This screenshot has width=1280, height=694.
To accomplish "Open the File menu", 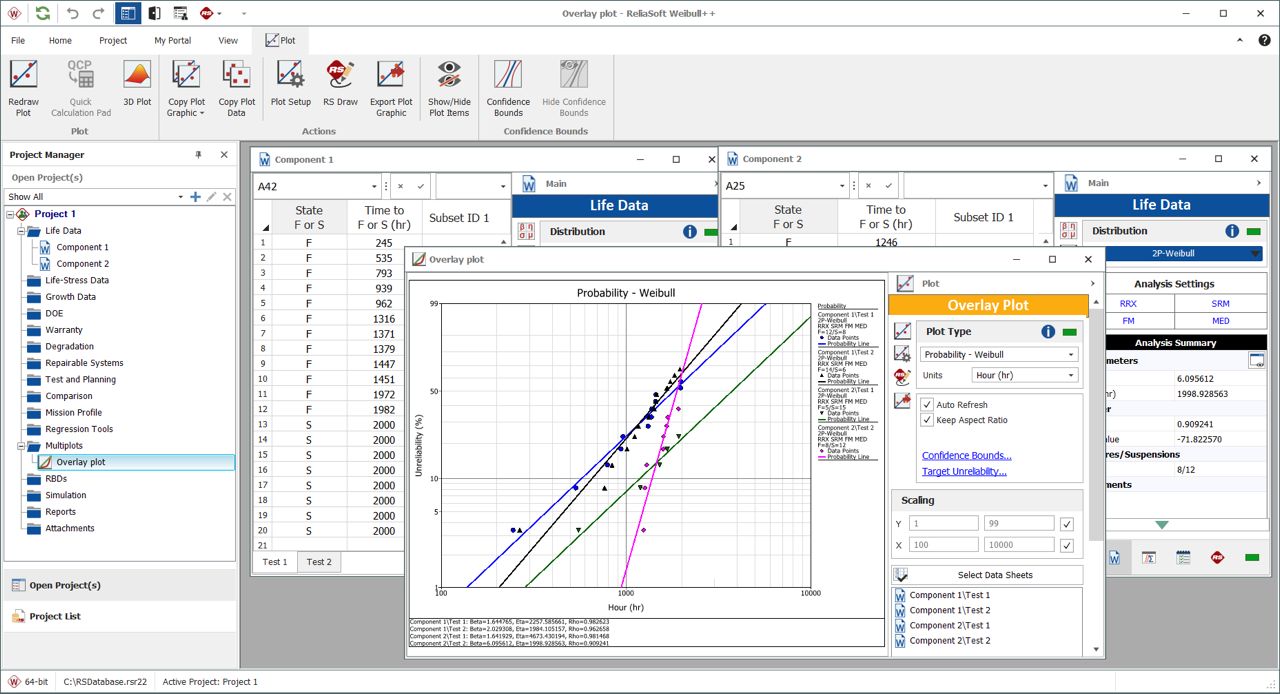I will pyautogui.click(x=18, y=41).
